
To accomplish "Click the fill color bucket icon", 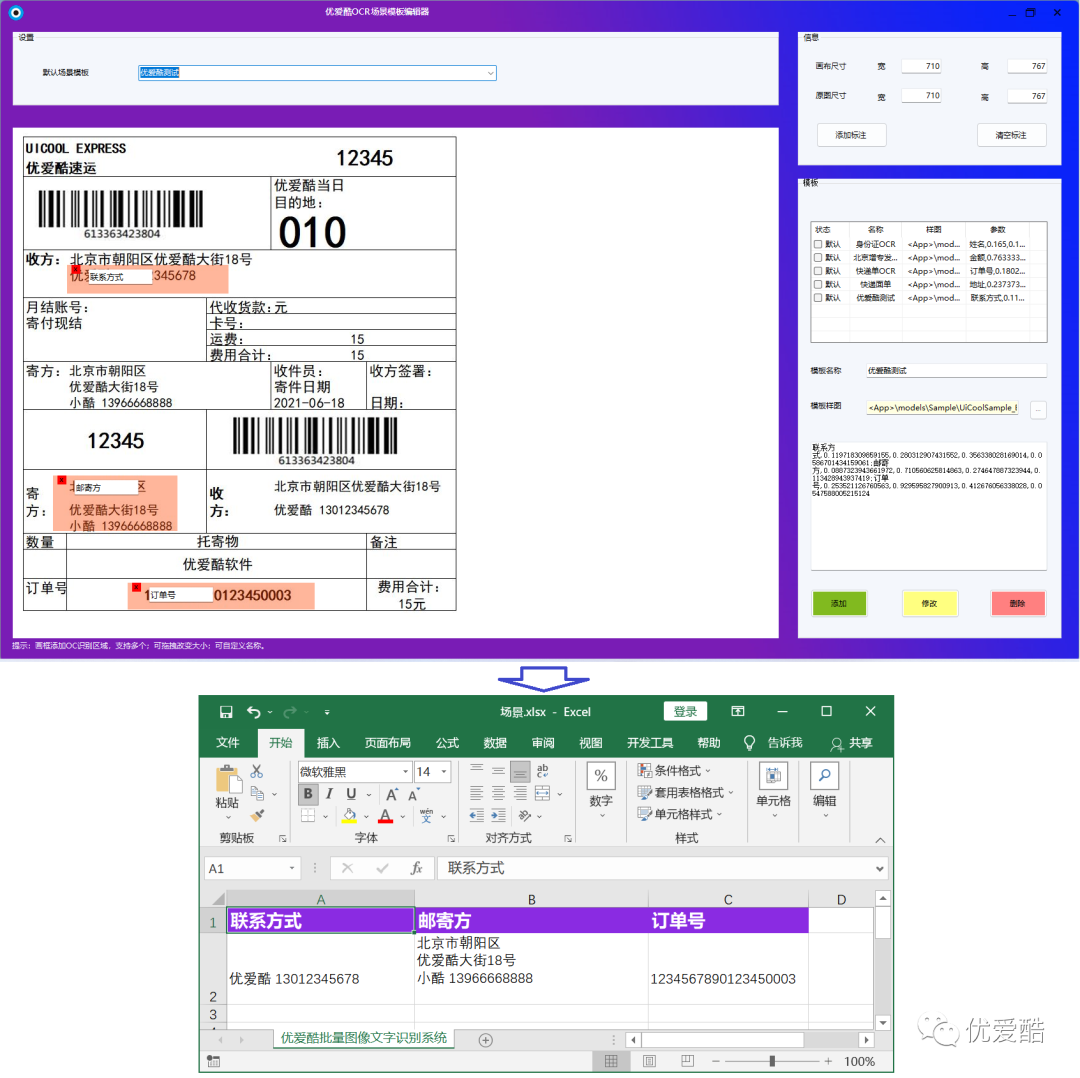I will 350,816.
